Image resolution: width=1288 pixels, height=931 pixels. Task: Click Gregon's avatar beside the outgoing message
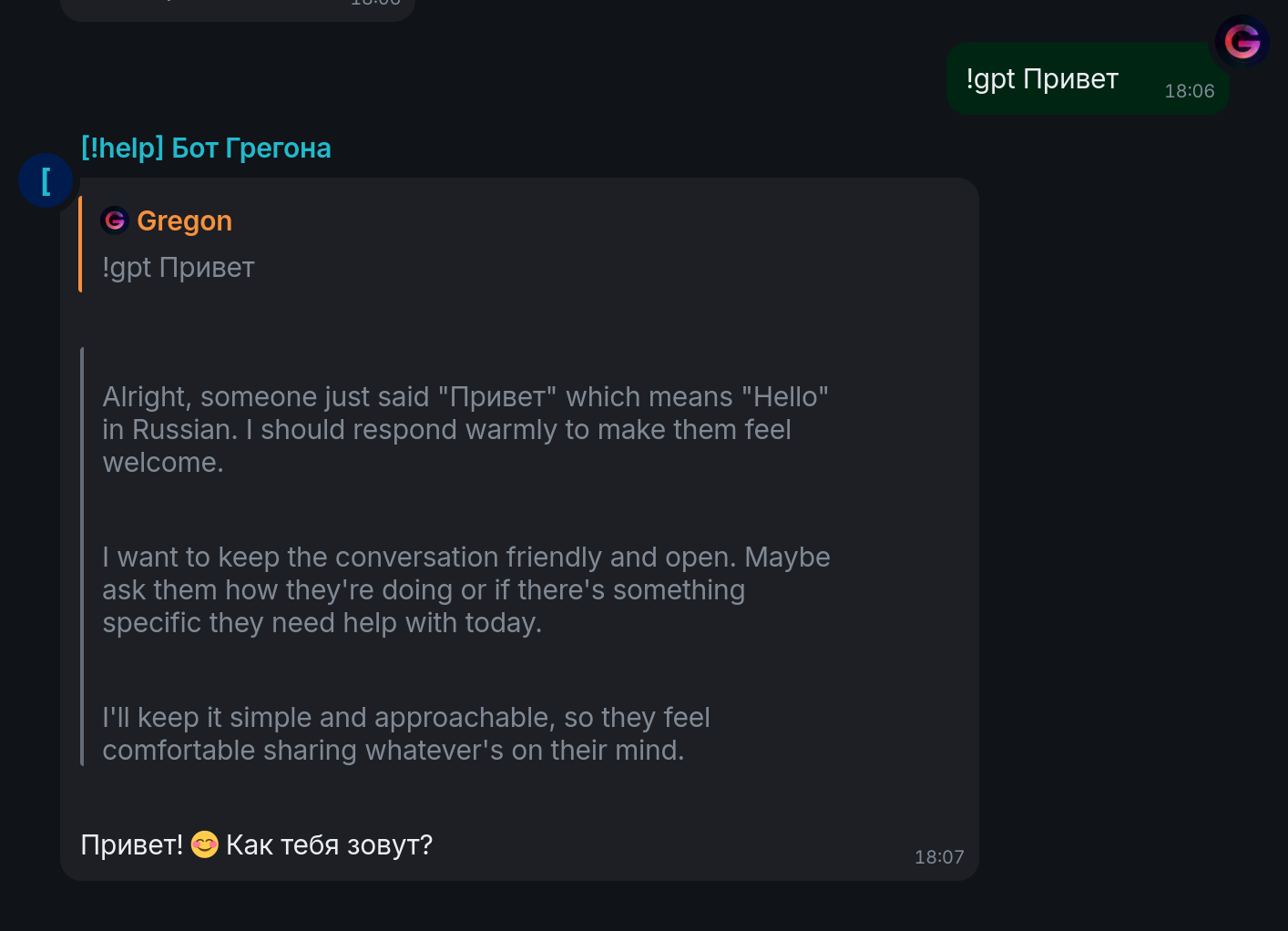coord(1242,42)
